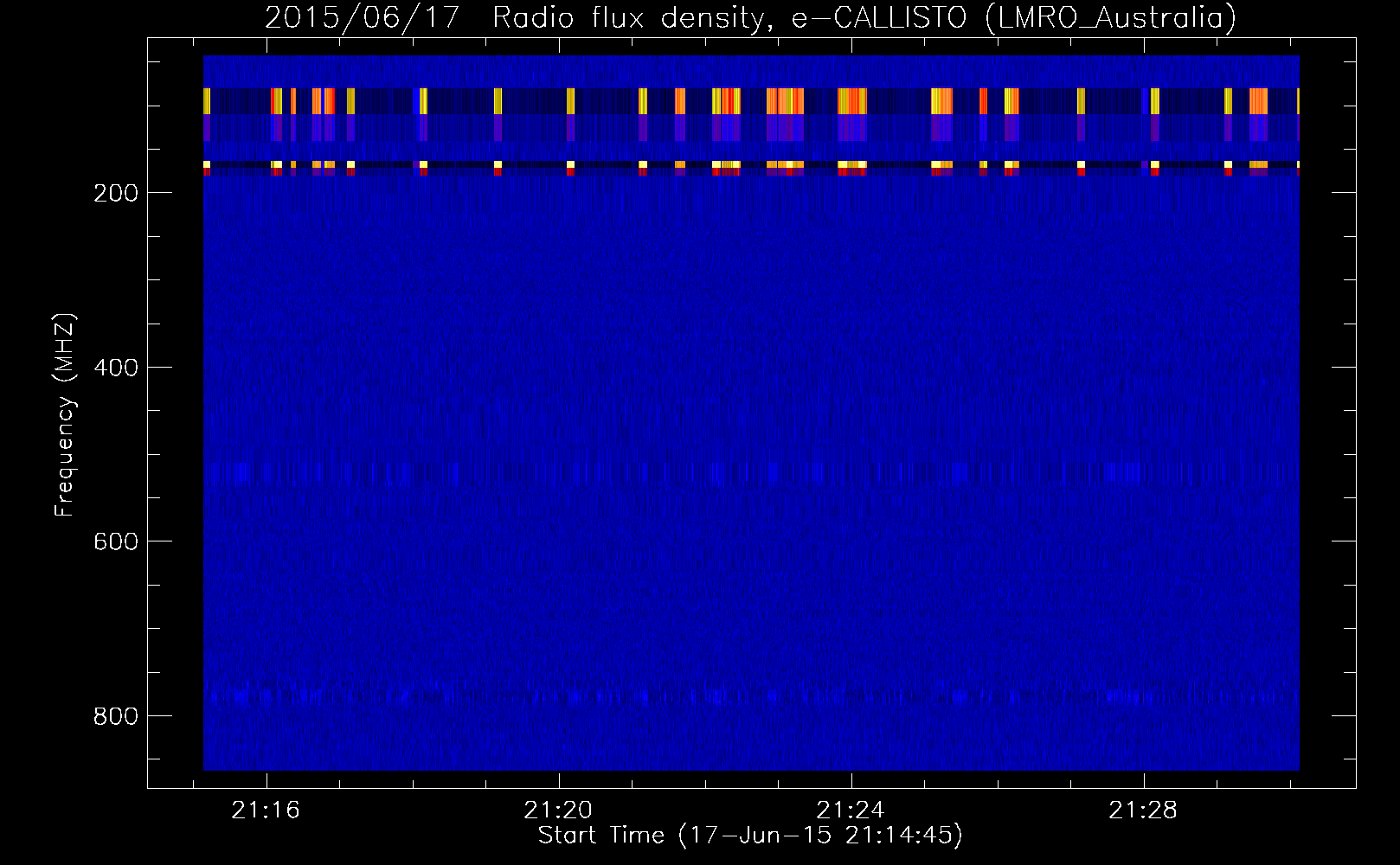The image size is (1400, 865).
Task: Click the '21:24' time tick label
Action: tap(851, 811)
